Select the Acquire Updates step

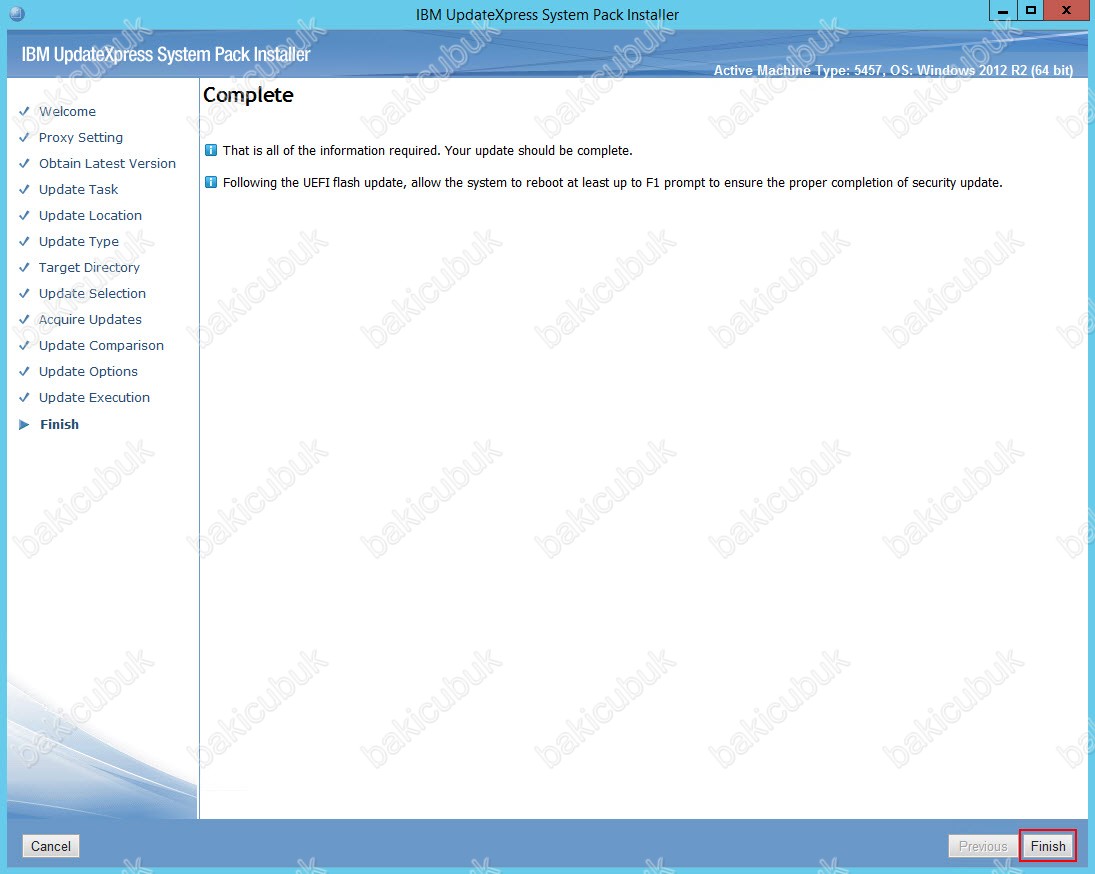(x=90, y=320)
